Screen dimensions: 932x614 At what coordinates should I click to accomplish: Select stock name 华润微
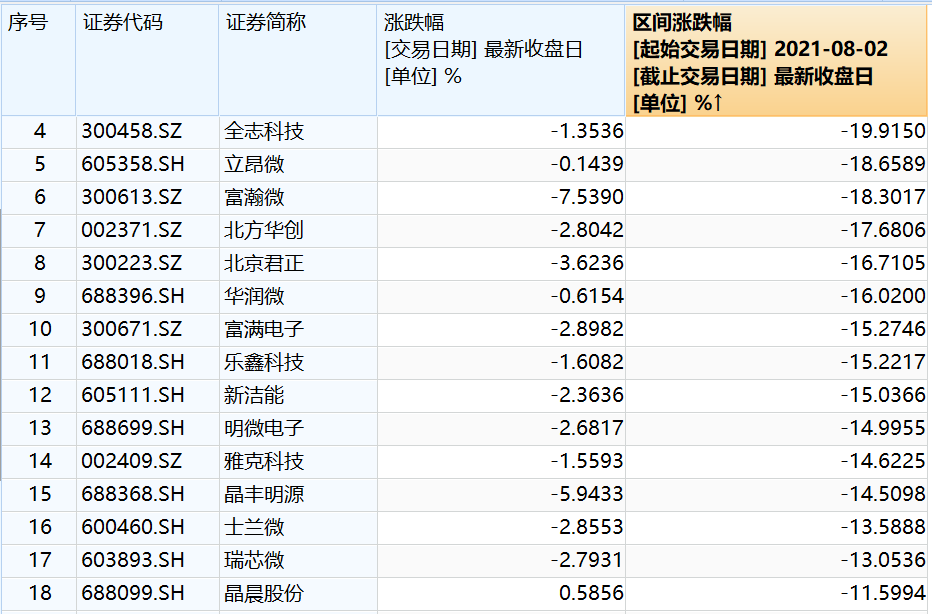pos(254,296)
